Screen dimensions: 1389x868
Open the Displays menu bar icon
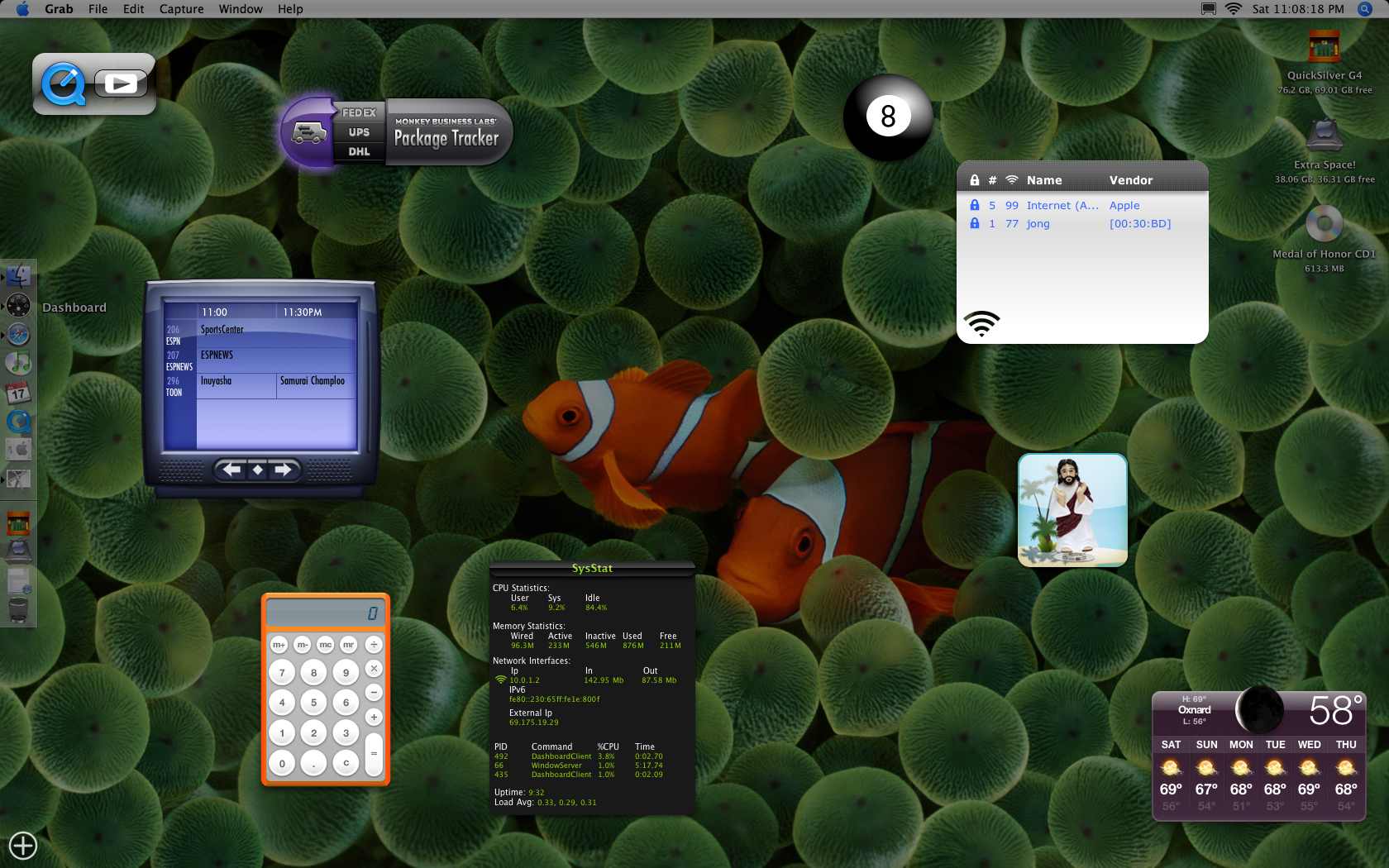tap(1208, 9)
